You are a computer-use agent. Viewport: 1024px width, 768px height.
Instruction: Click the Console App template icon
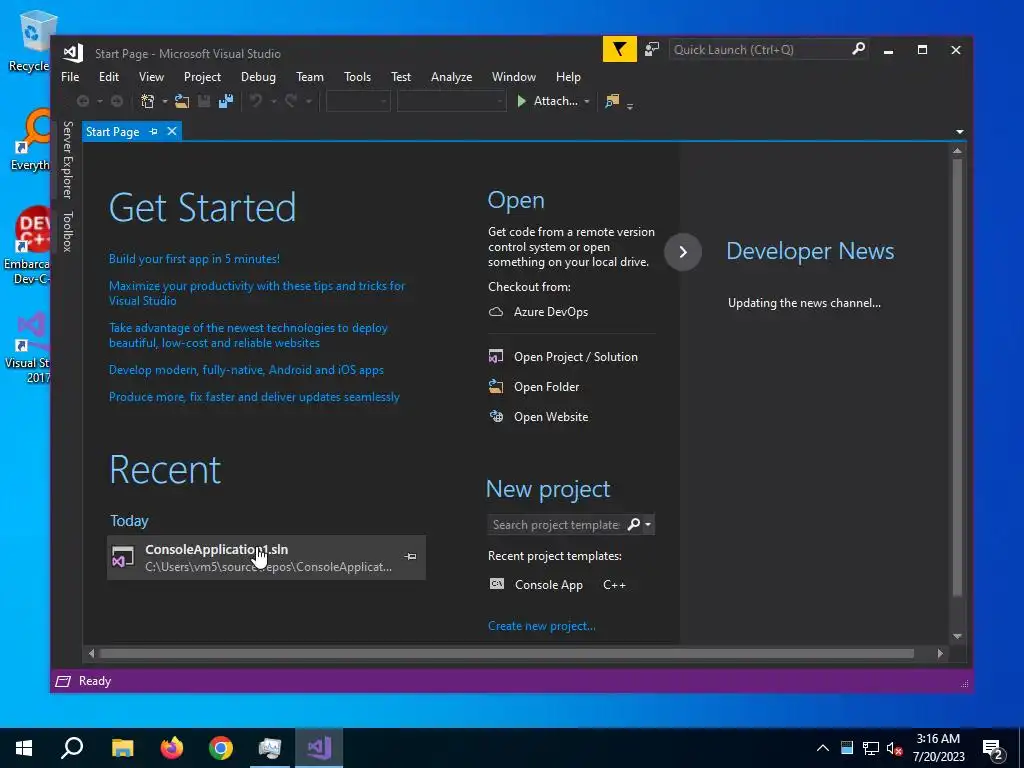[497, 584]
